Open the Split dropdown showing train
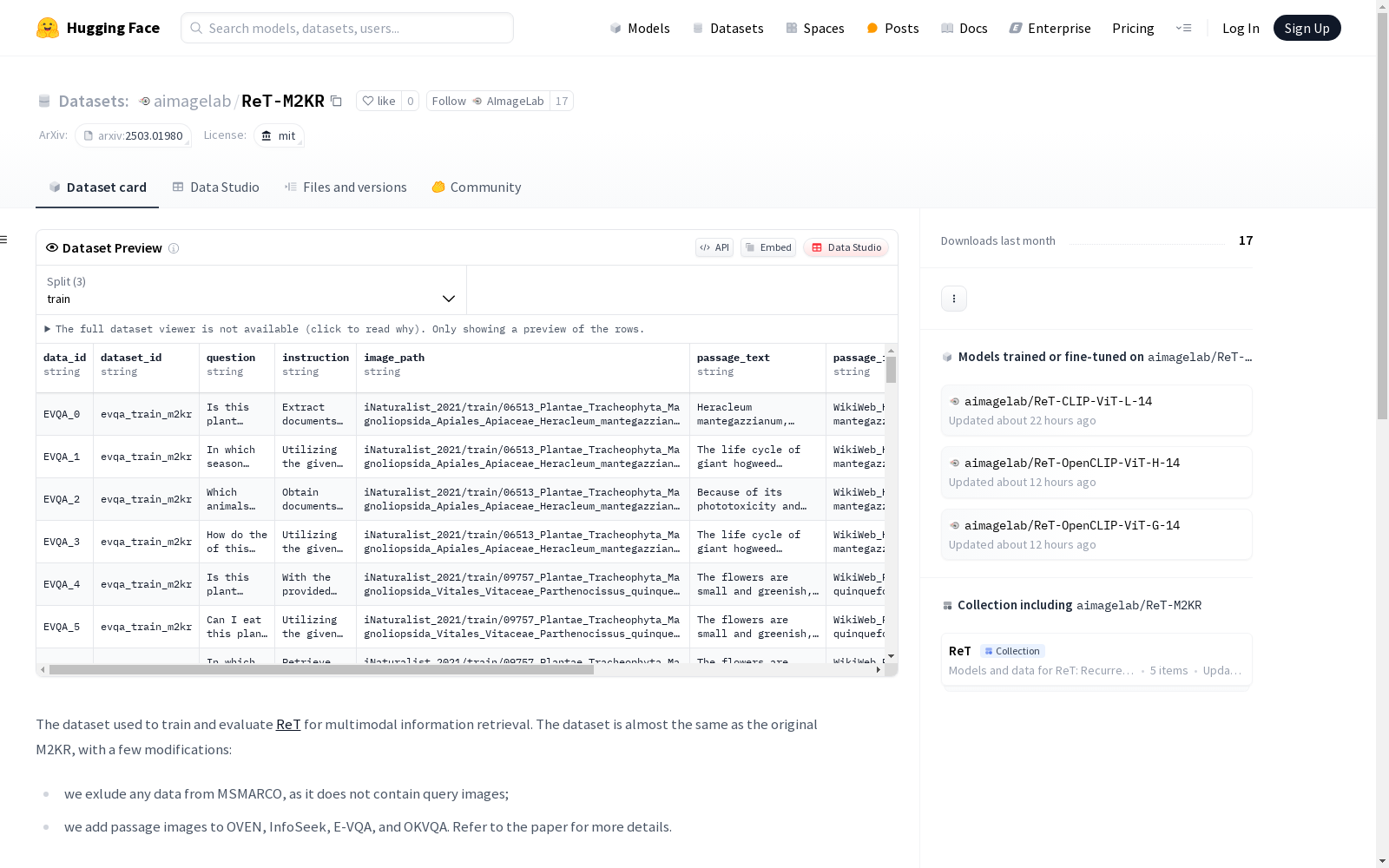This screenshot has width=1389, height=868. click(252, 290)
